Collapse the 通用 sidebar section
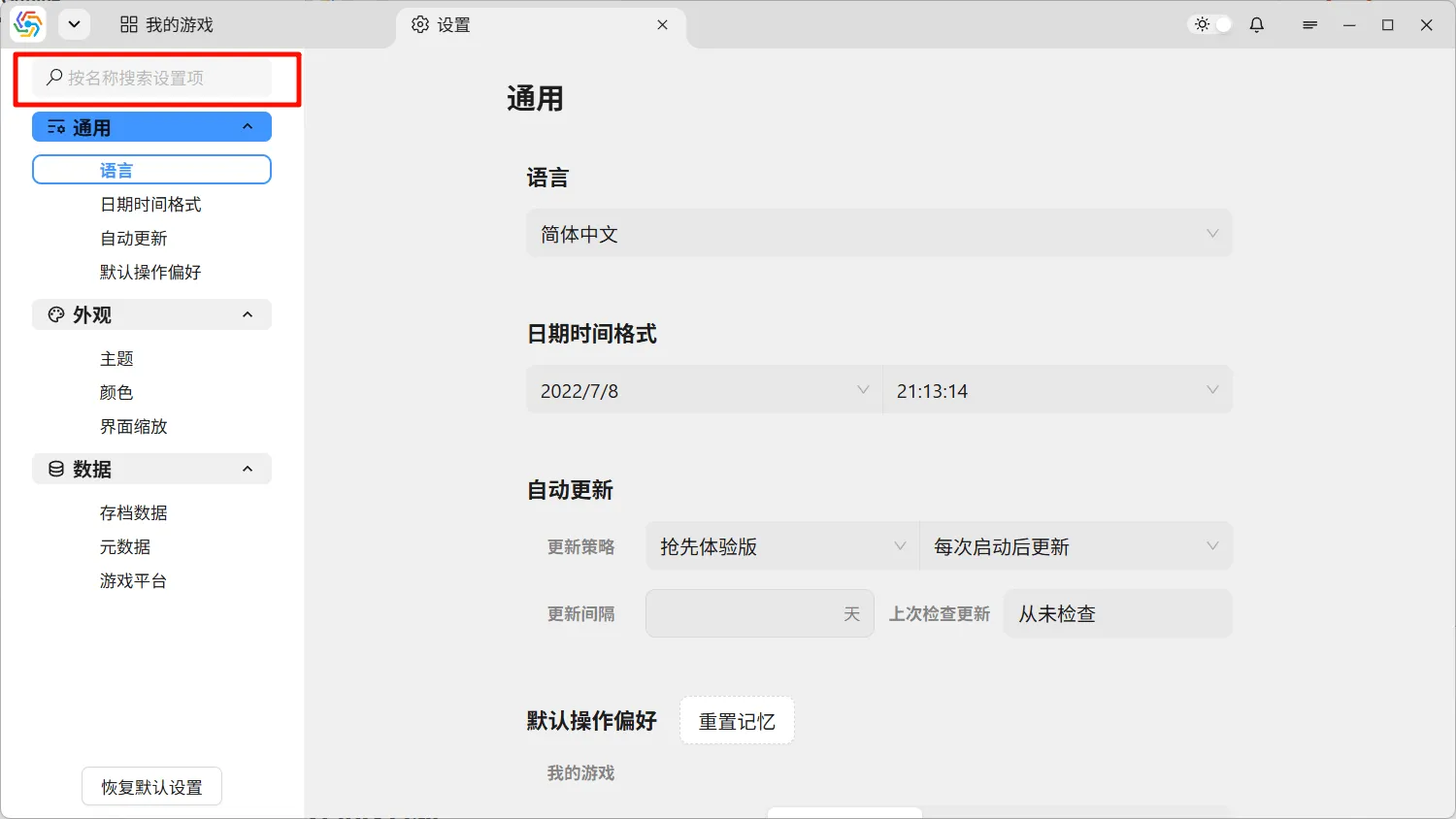This screenshot has width=1456, height=819. 248,127
